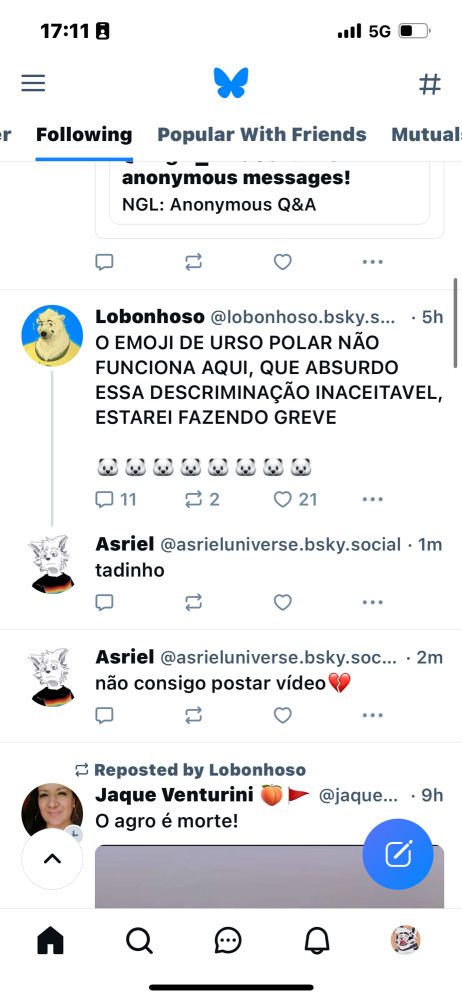Open more options on Asriel's 'tadinho' post

372,602
